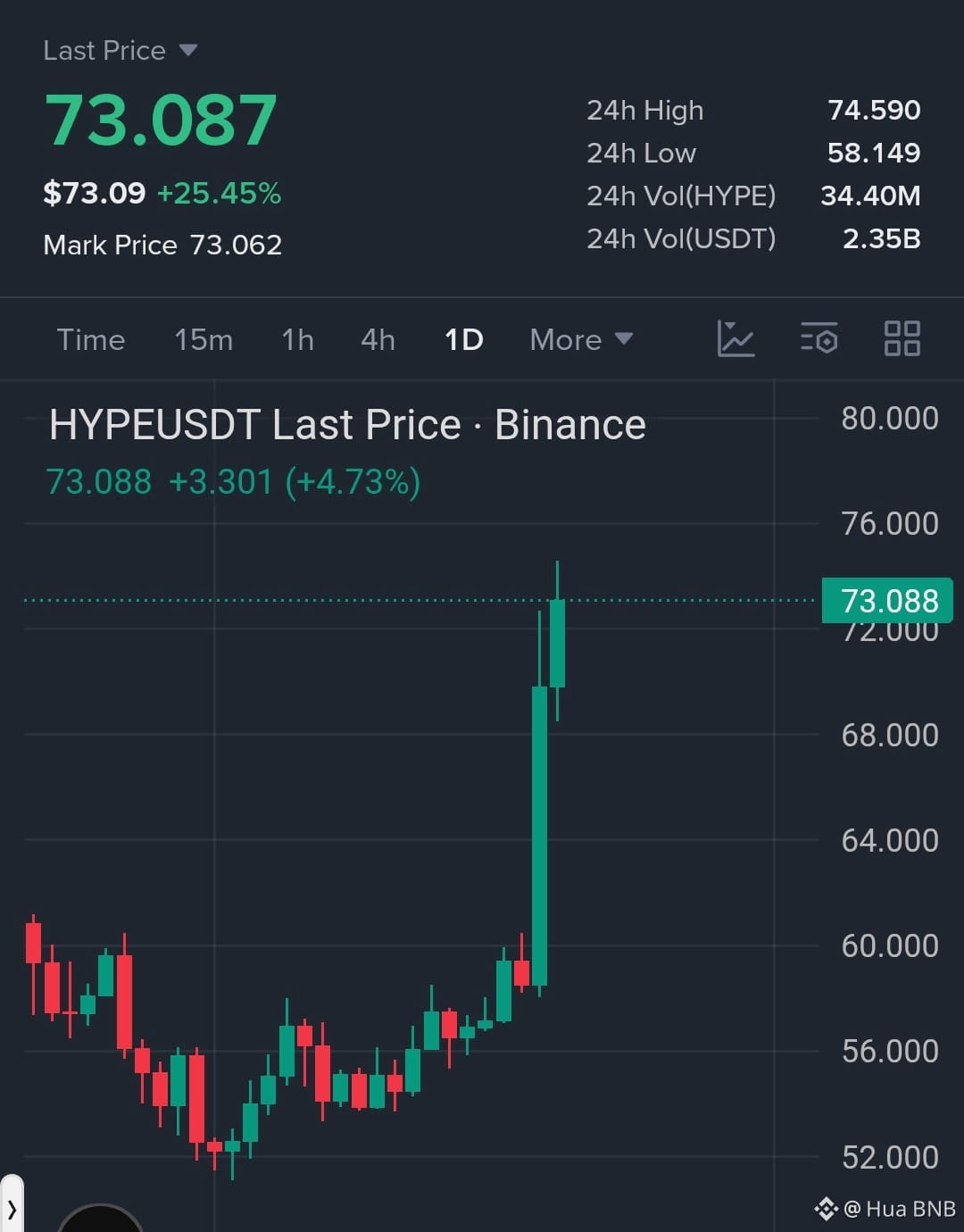
Task: Tap the 24h Vol(USDT) value 2.35B
Action: (x=882, y=238)
